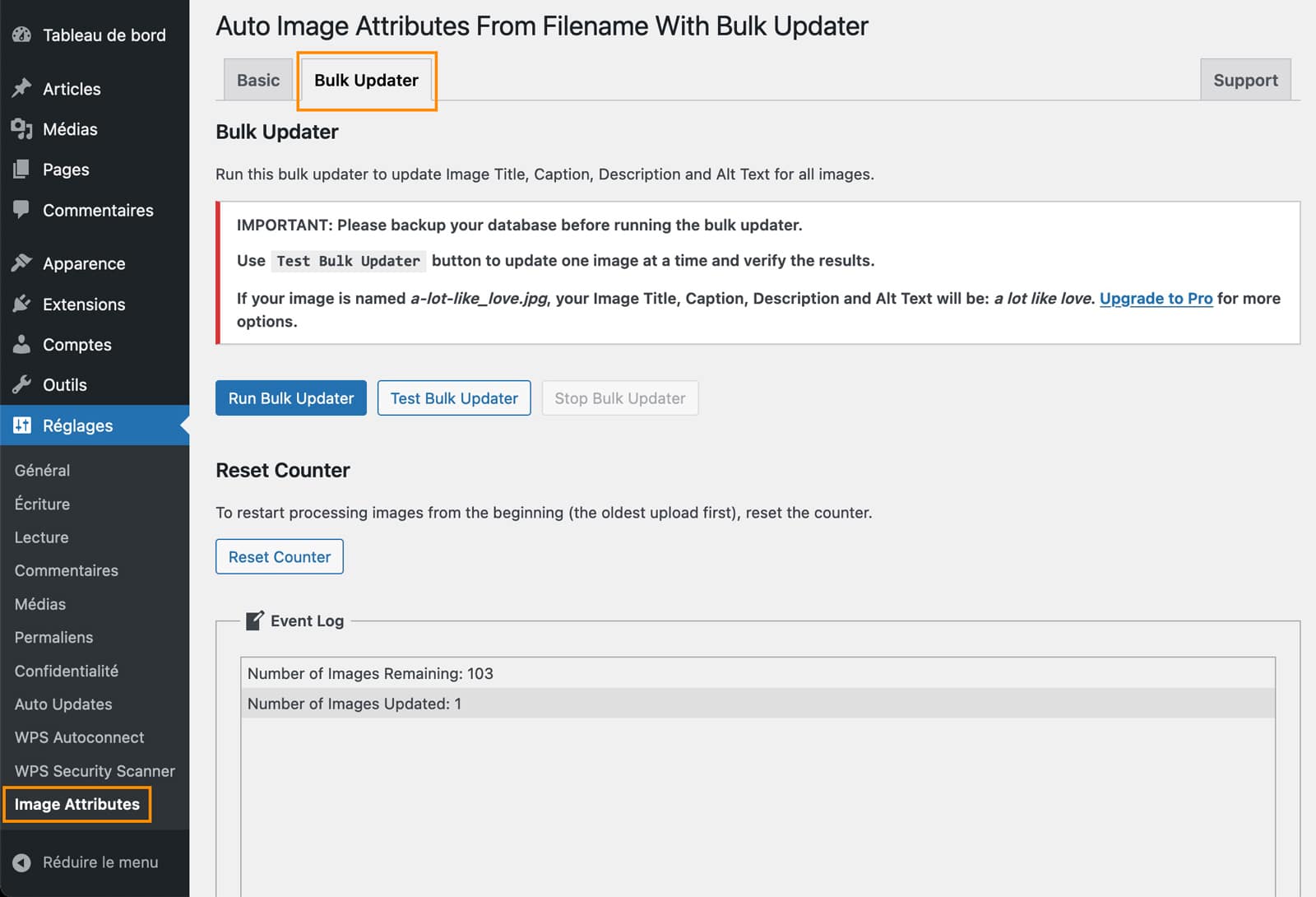Open the Support tab
Image resolution: width=1316 pixels, height=897 pixels.
[x=1245, y=80]
